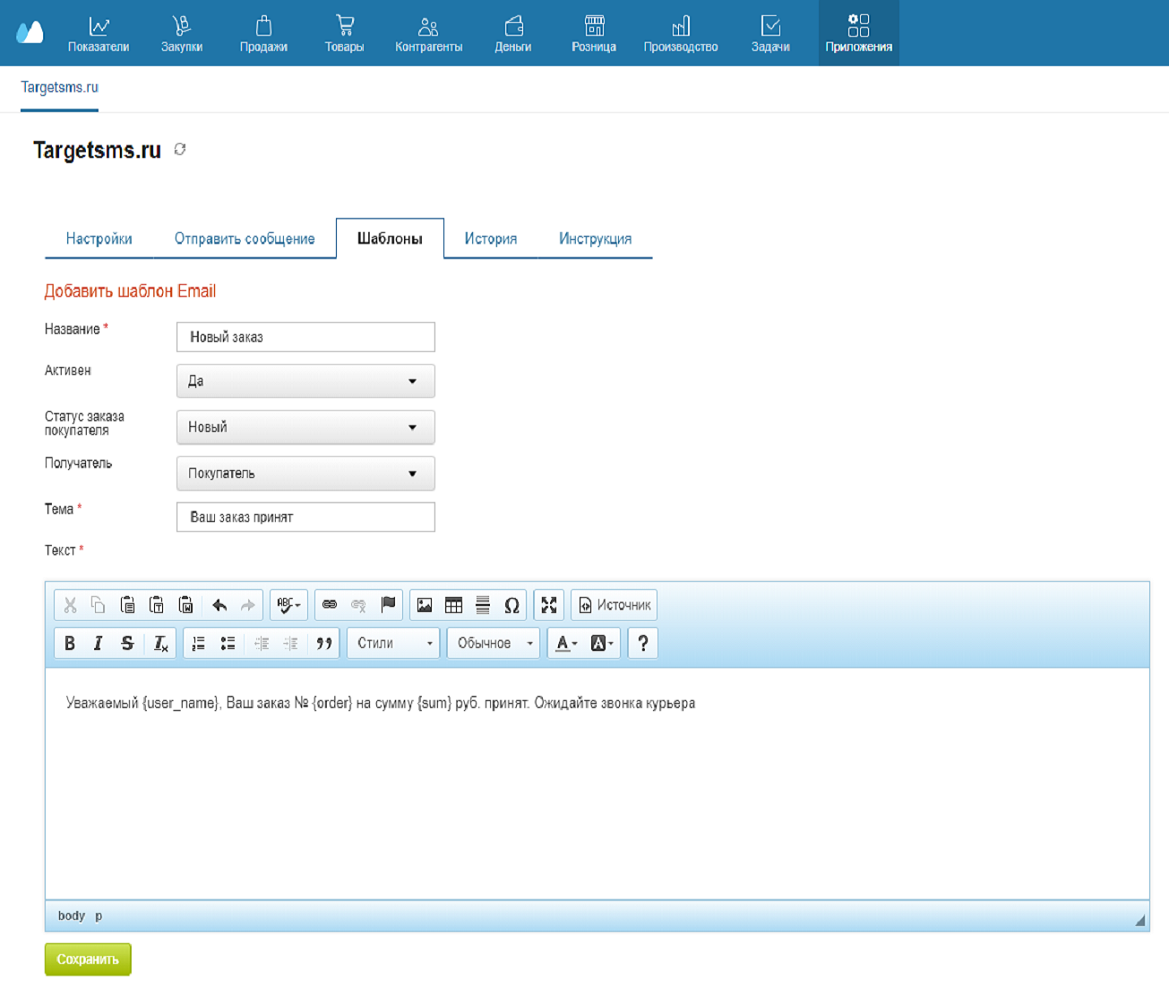
Task: Save the template with the Сохранить button
Action: [x=88, y=959]
